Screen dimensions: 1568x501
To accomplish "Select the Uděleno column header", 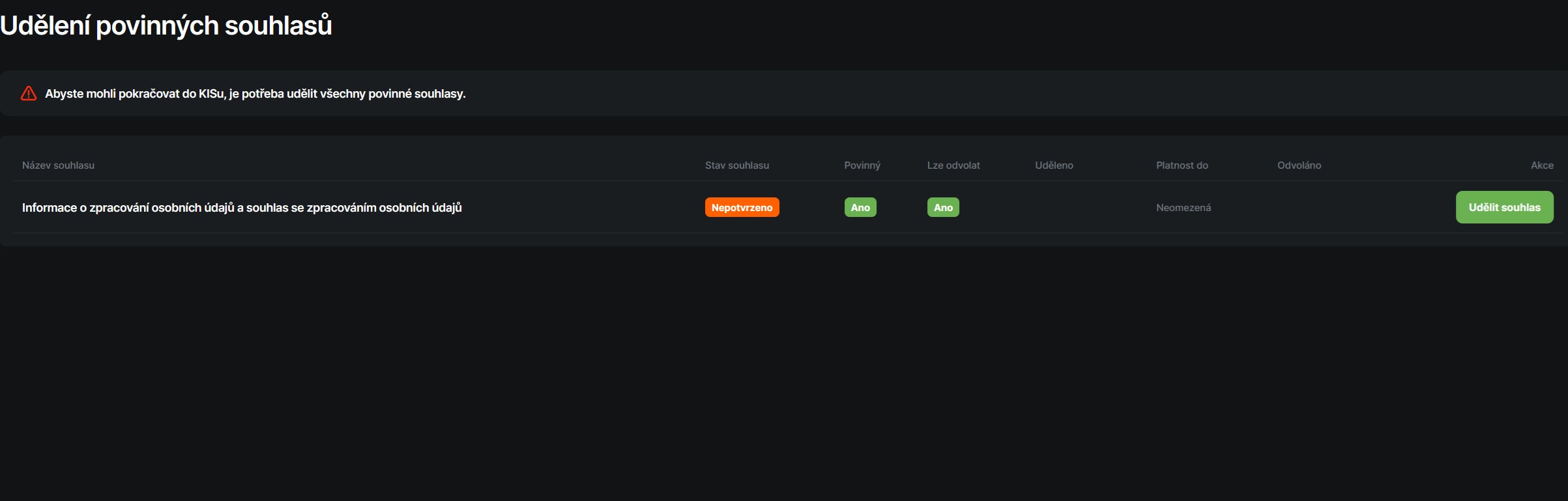I will pos(1054,165).
